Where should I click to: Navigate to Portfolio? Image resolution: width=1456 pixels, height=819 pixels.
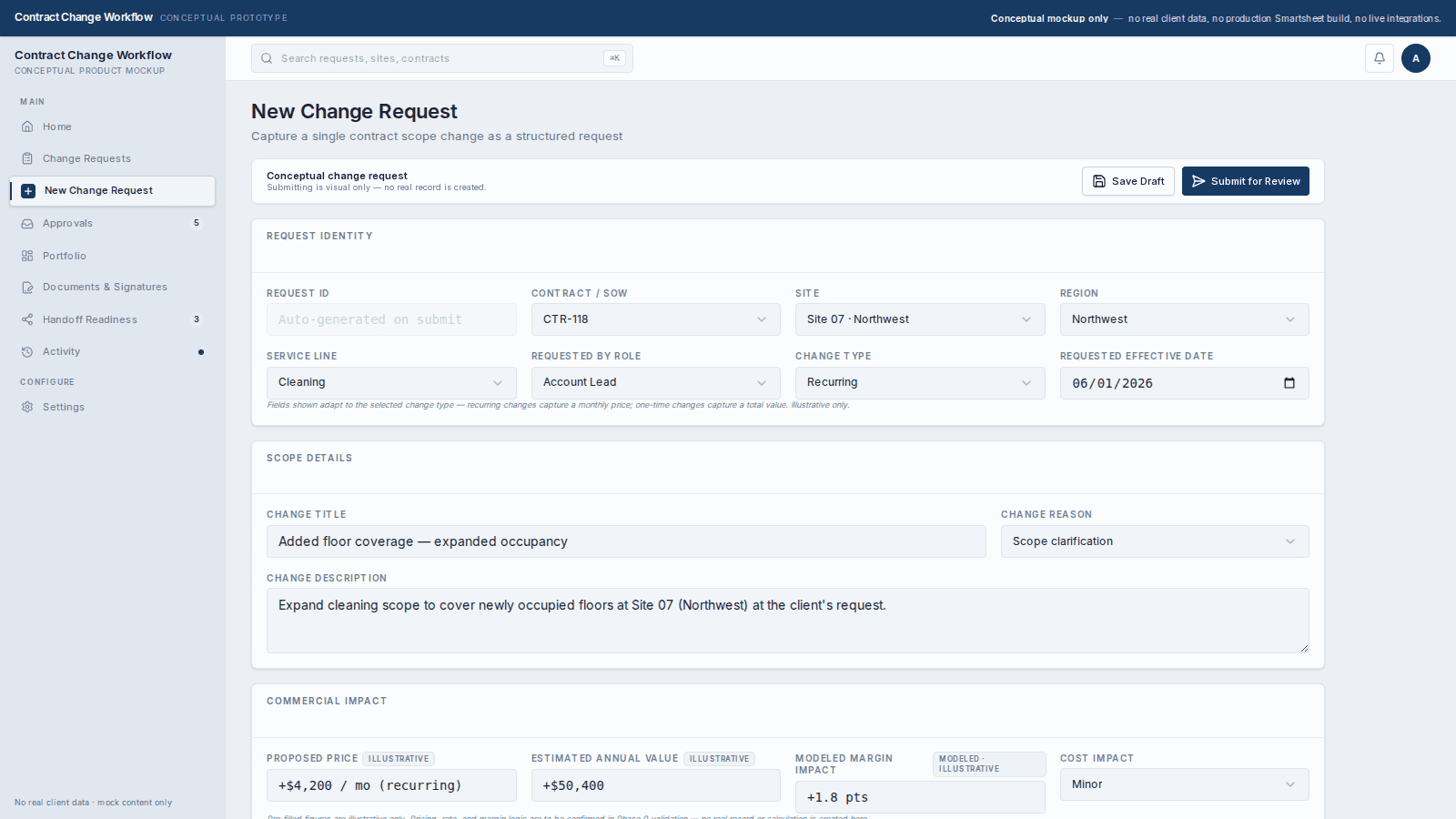[113, 256]
